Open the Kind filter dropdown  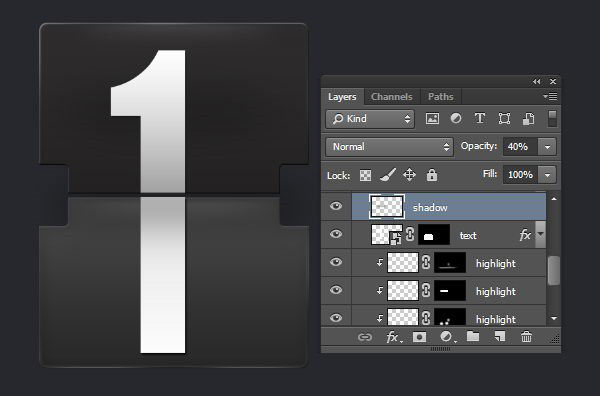pyautogui.click(x=370, y=119)
